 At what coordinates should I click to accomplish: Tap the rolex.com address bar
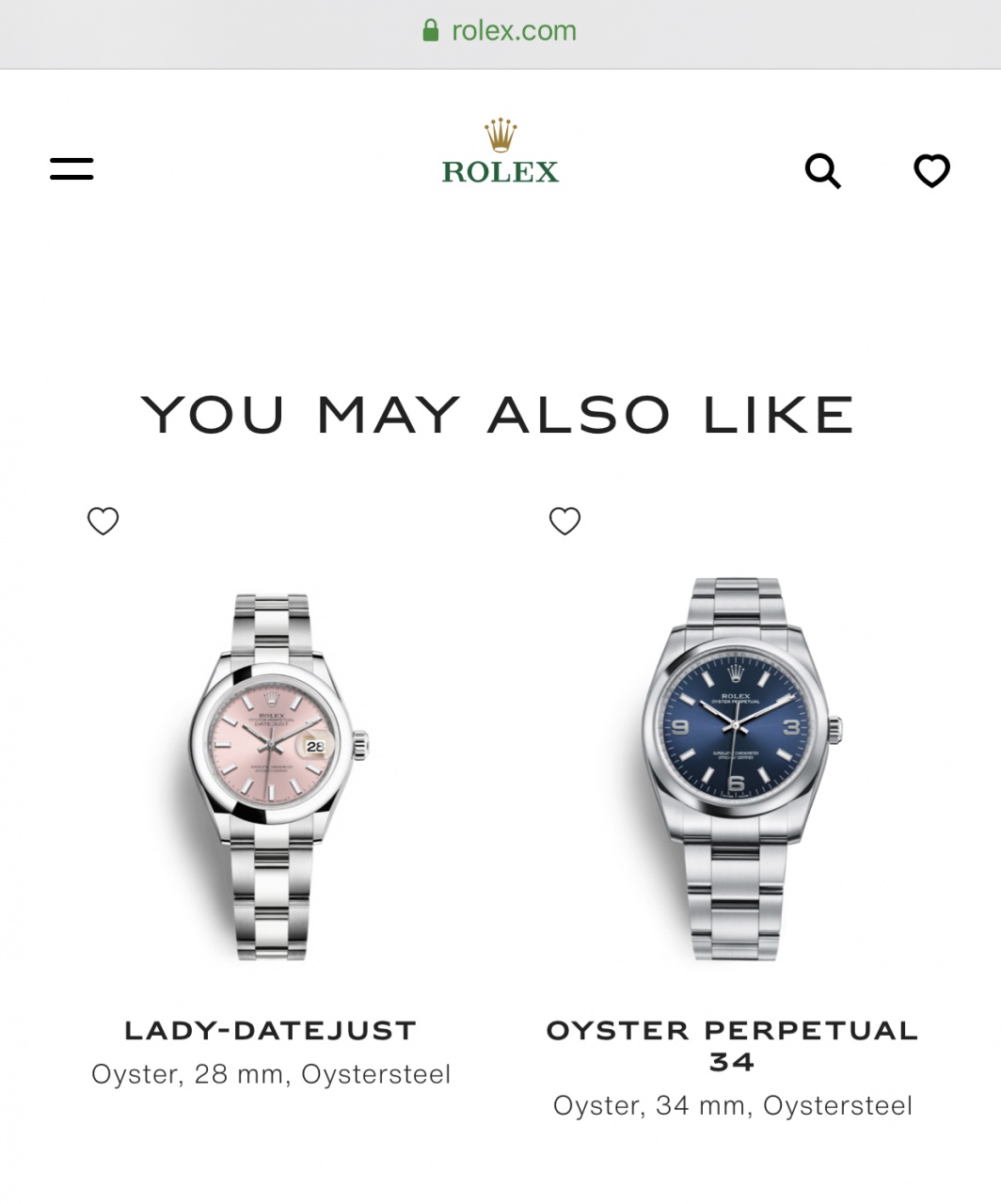click(500, 34)
